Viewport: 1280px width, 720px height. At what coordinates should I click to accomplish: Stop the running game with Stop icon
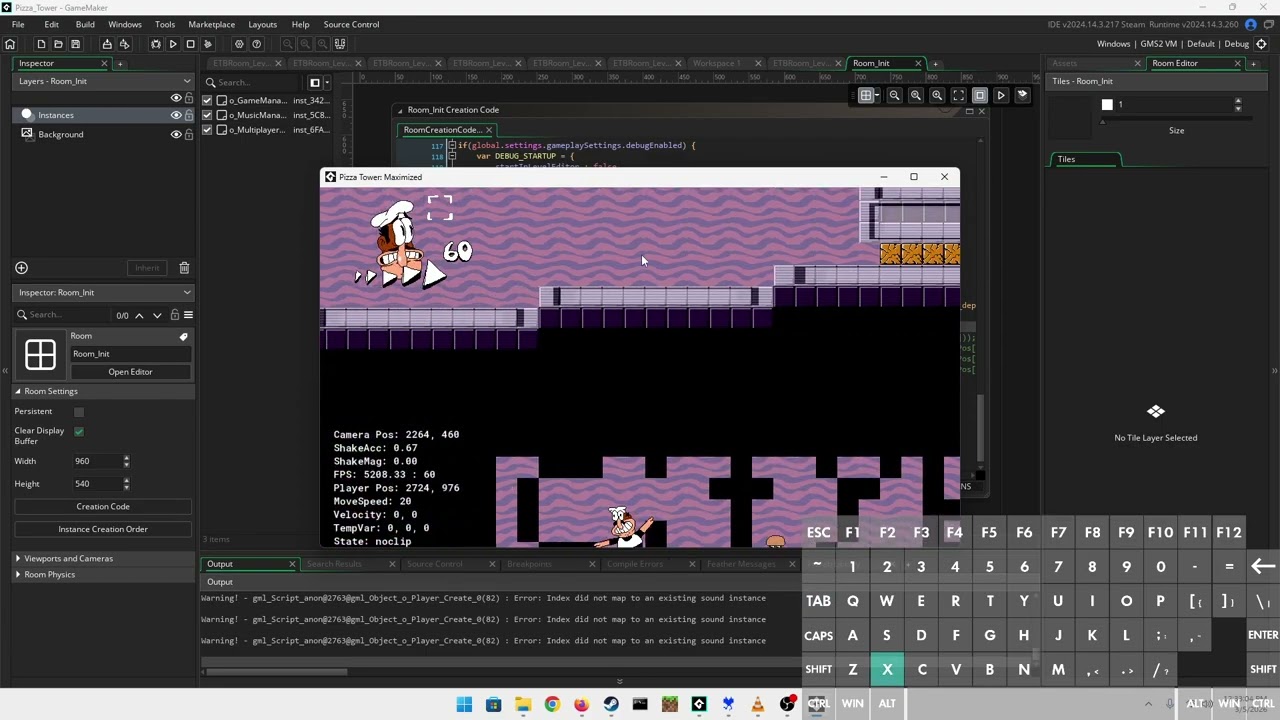point(190,44)
